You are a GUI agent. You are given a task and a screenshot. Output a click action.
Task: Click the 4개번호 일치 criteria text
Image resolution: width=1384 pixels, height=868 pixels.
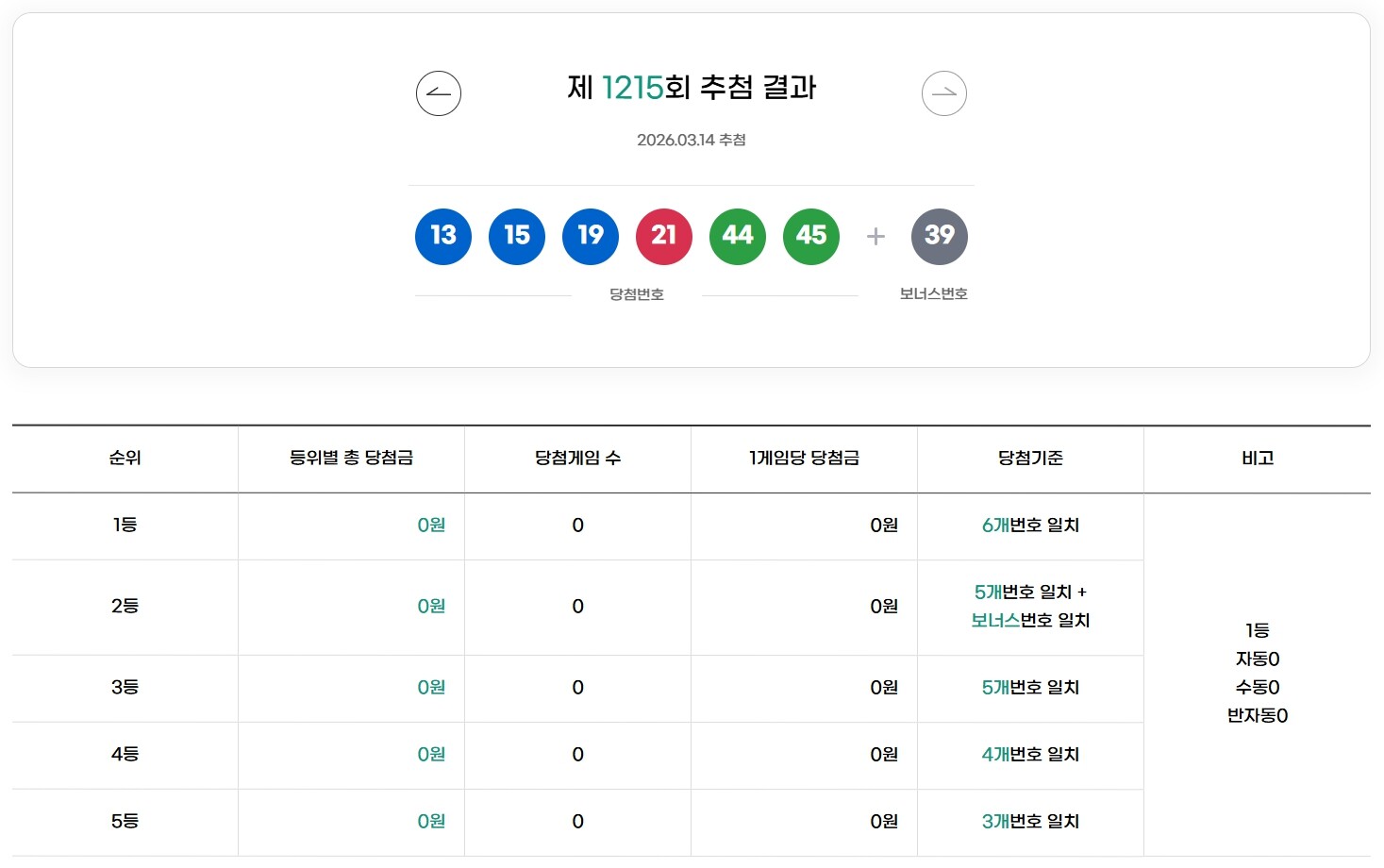[x=1030, y=754]
